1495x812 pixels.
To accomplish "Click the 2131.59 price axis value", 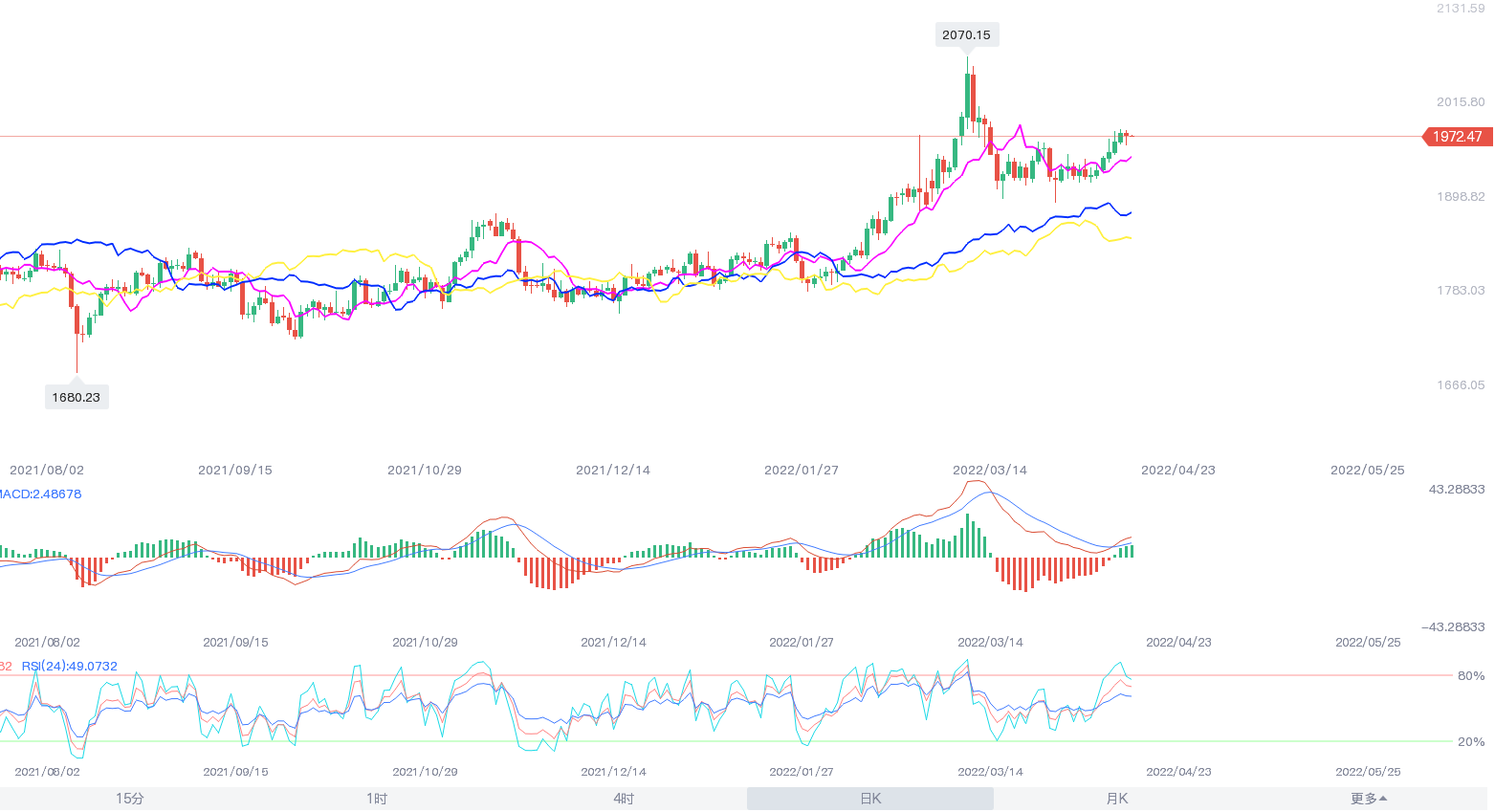I will click(1461, 8).
